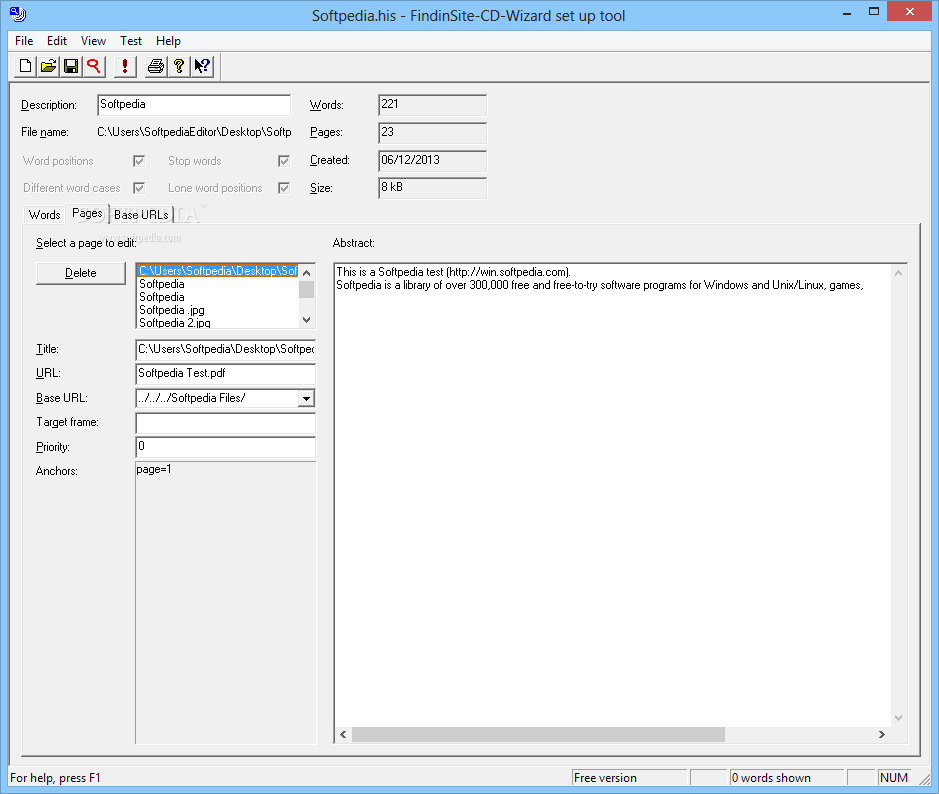The width and height of the screenshot is (939, 794).
Task: Click the application icon in title bar
Action: pyautogui.click(x=18, y=13)
